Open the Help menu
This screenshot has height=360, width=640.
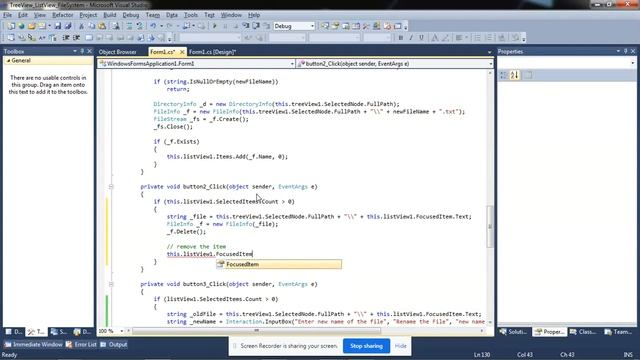254,15
